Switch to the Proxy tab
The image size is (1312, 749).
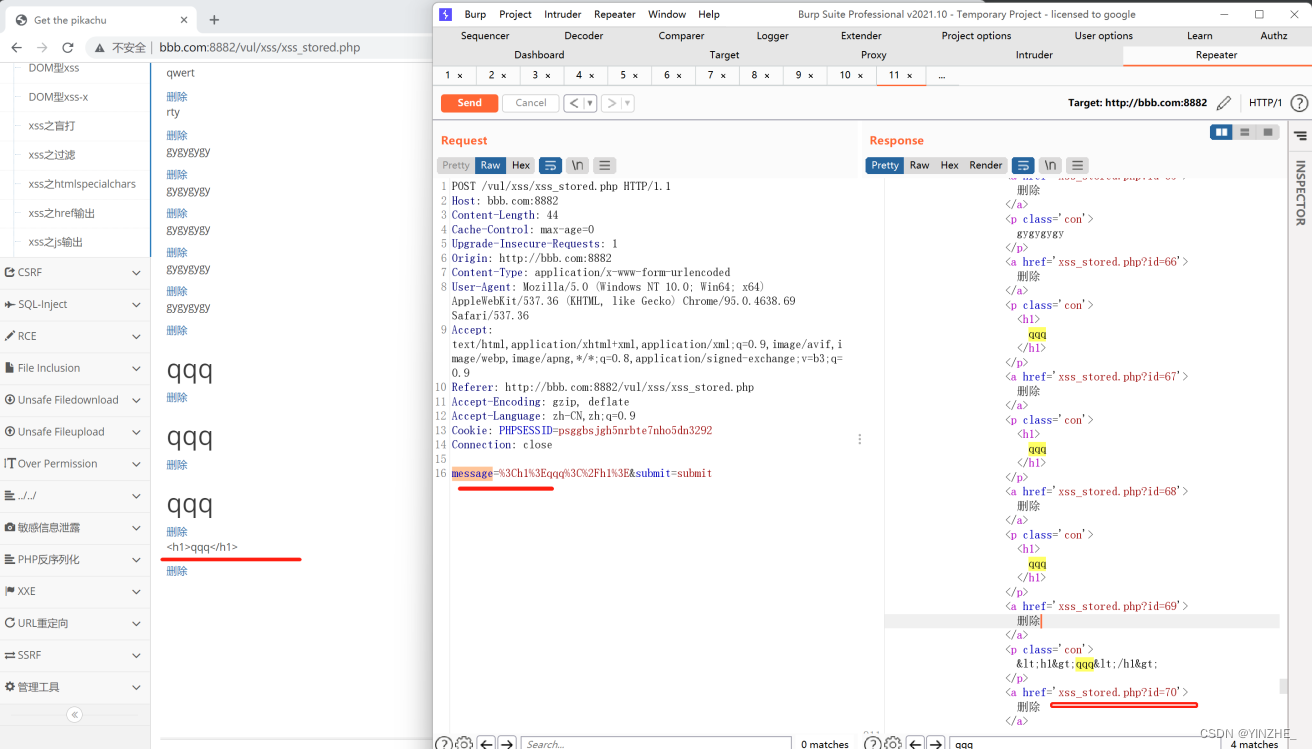[873, 55]
